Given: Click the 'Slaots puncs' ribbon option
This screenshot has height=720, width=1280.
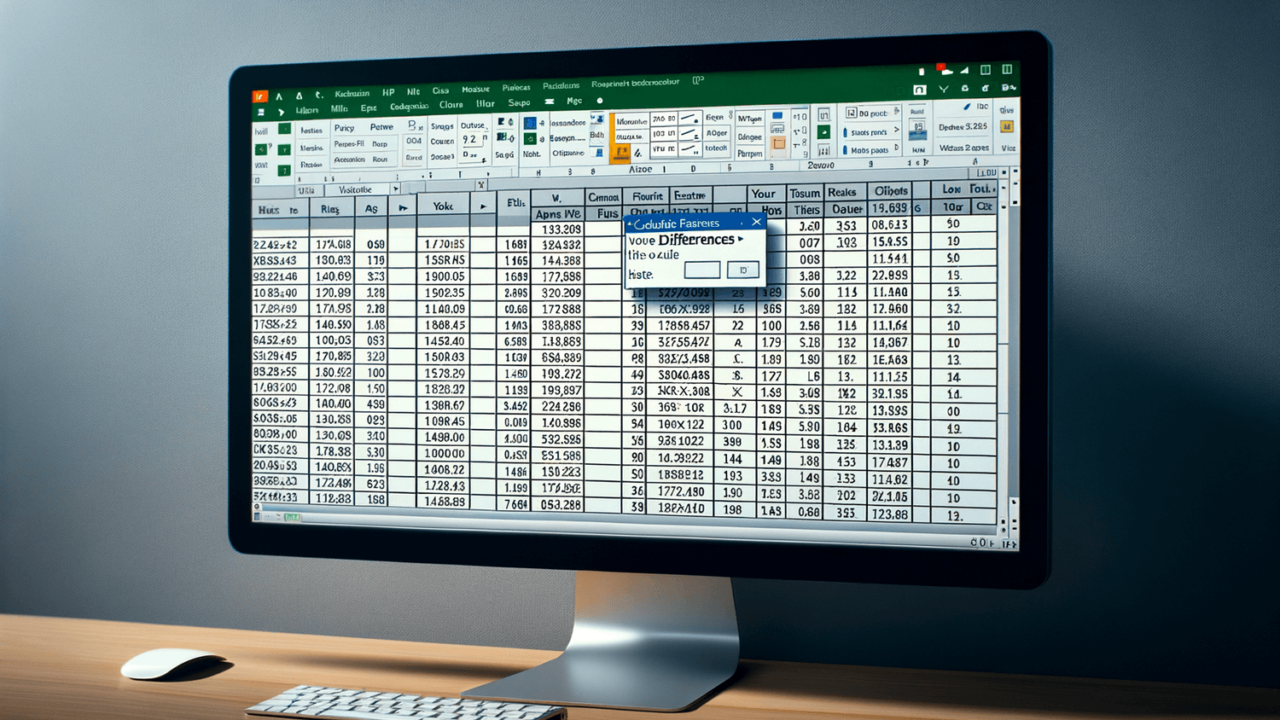Looking at the screenshot, I should tap(869, 132).
